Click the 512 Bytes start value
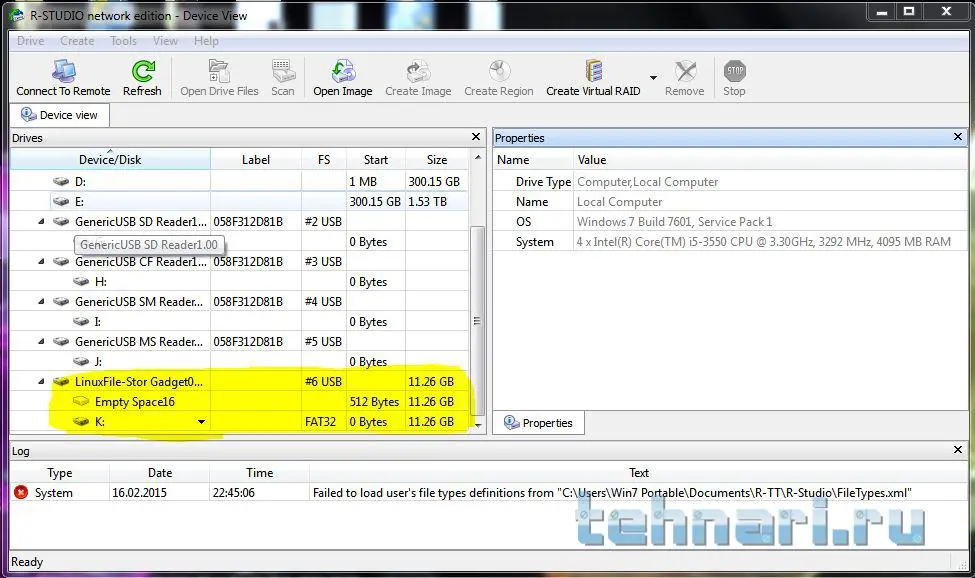This screenshot has width=975, height=578. (374, 402)
